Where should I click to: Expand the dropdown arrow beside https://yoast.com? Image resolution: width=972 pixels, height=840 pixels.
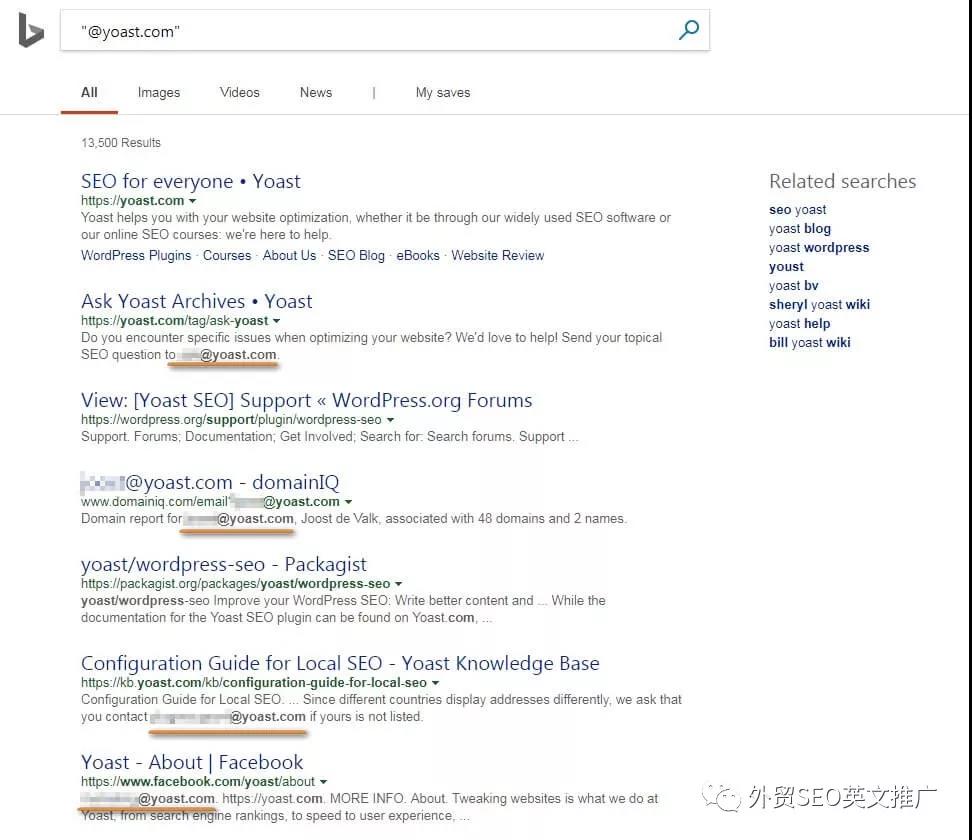(192, 201)
